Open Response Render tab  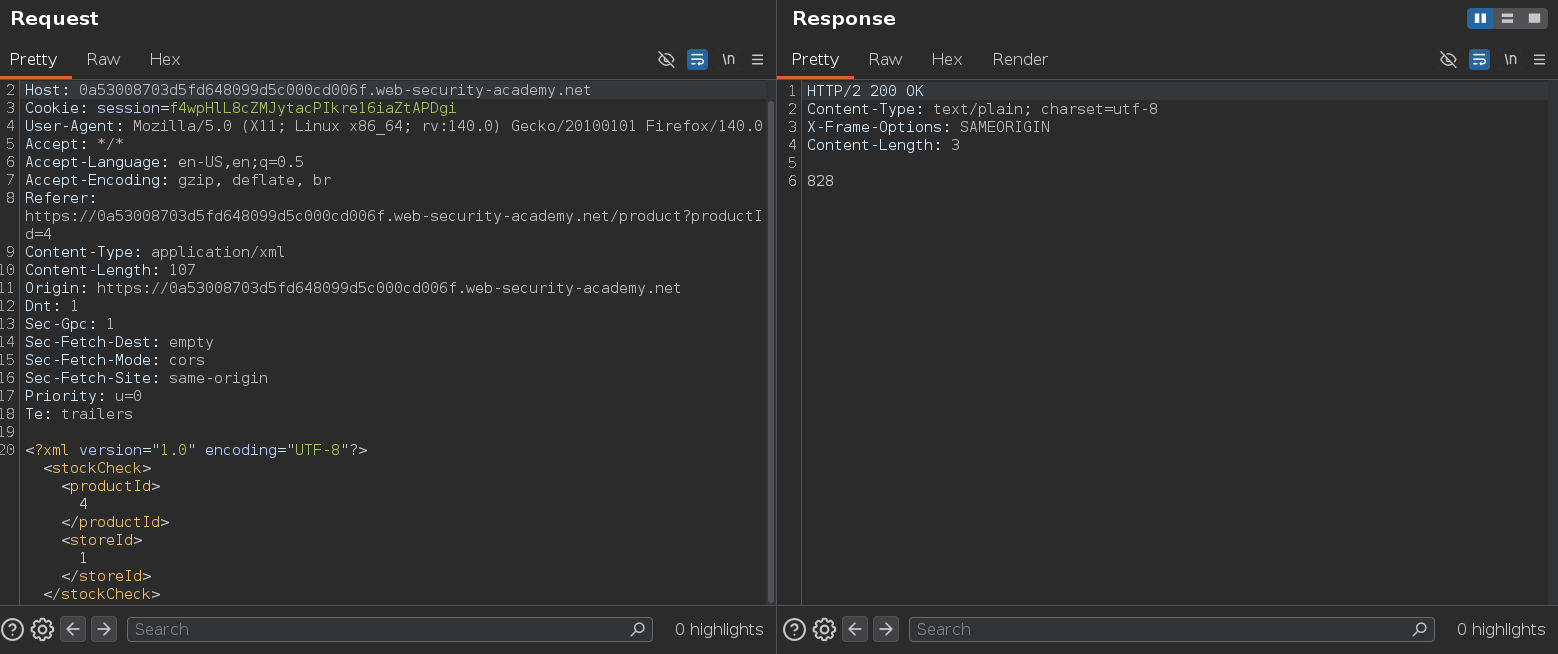[1020, 59]
